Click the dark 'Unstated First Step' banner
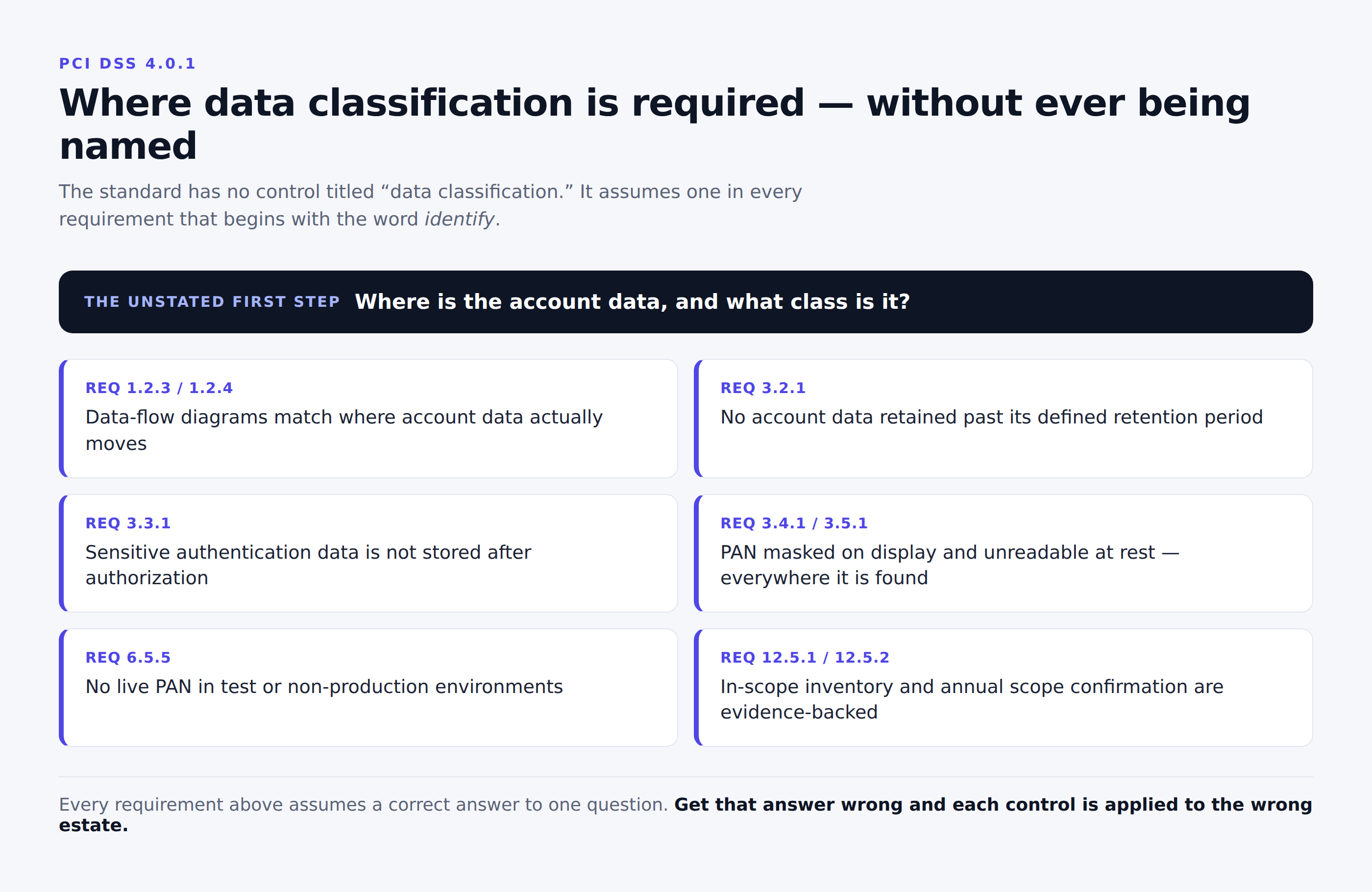Screen dimensions: 1372x892 (686, 301)
